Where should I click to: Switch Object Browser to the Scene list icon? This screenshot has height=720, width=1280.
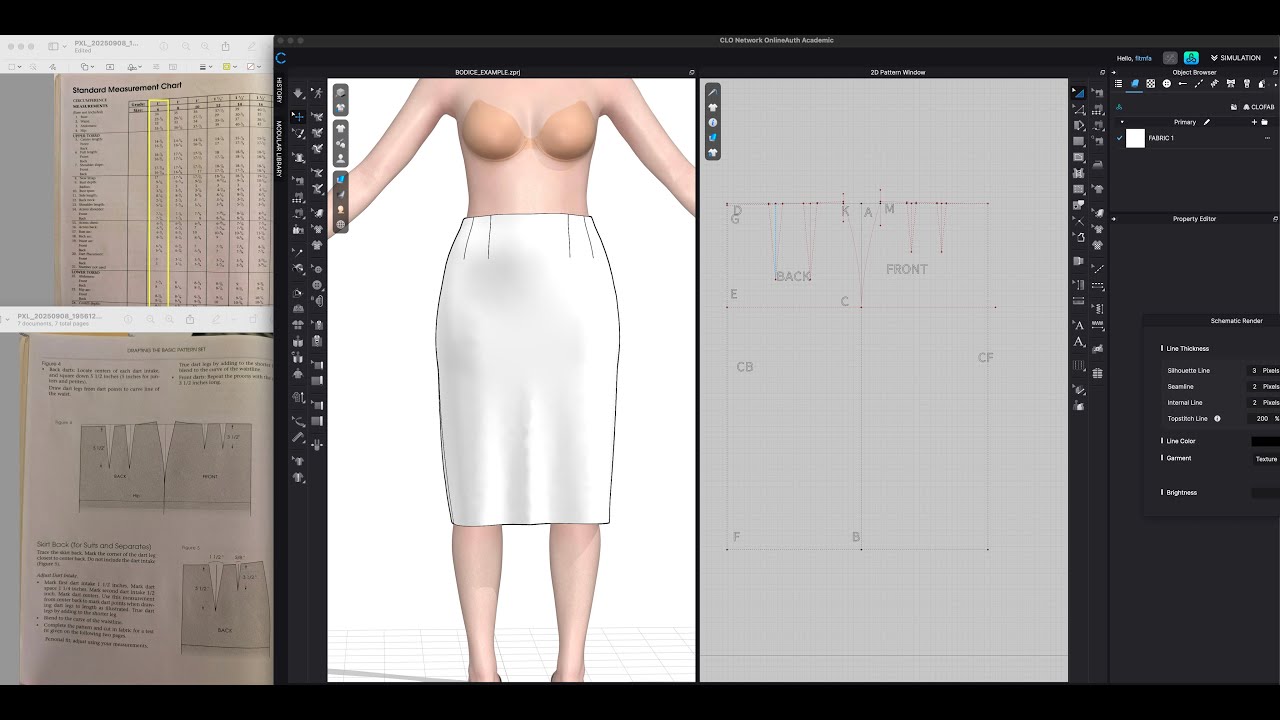[x=1118, y=84]
